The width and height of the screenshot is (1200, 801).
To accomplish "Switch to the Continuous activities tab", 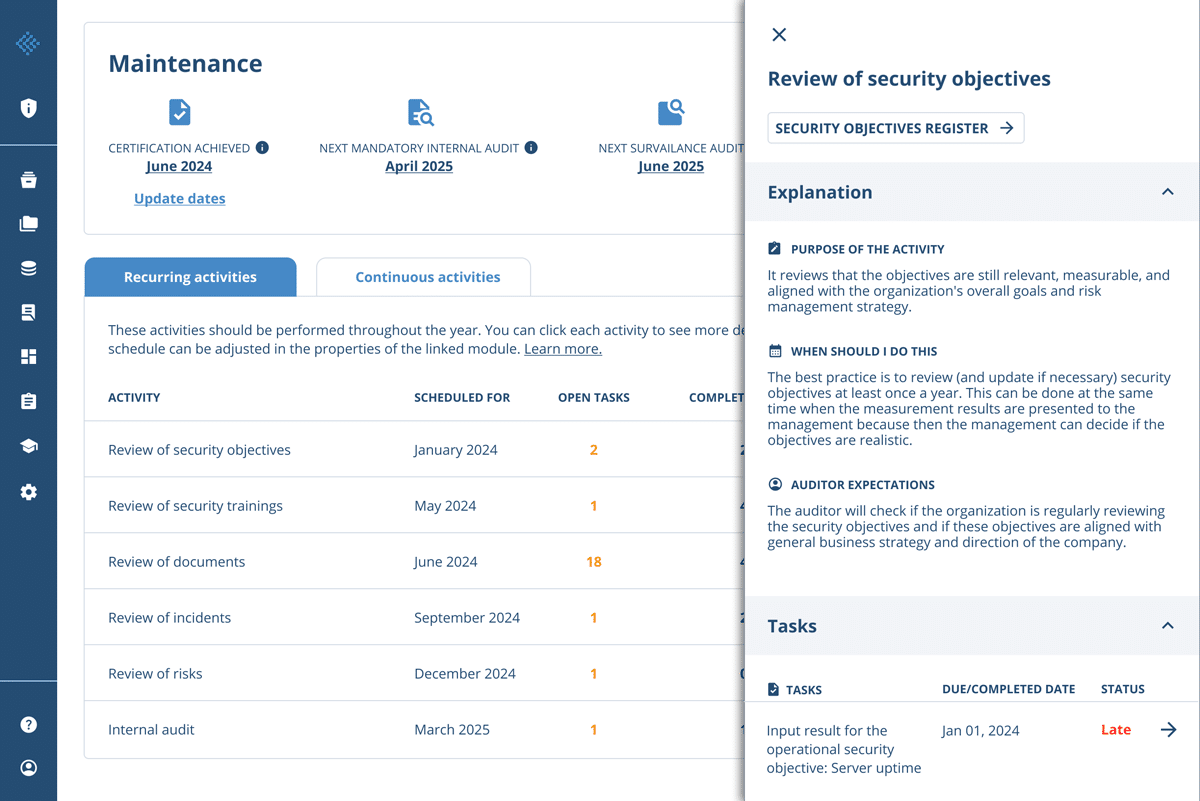I will click(x=427, y=277).
